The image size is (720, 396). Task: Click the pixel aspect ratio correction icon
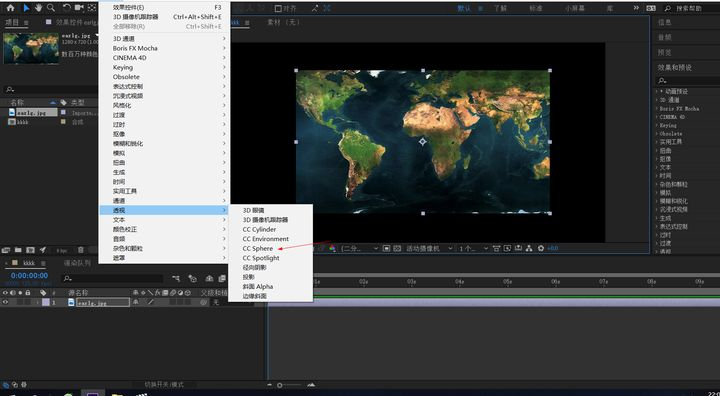click(496, 249)
